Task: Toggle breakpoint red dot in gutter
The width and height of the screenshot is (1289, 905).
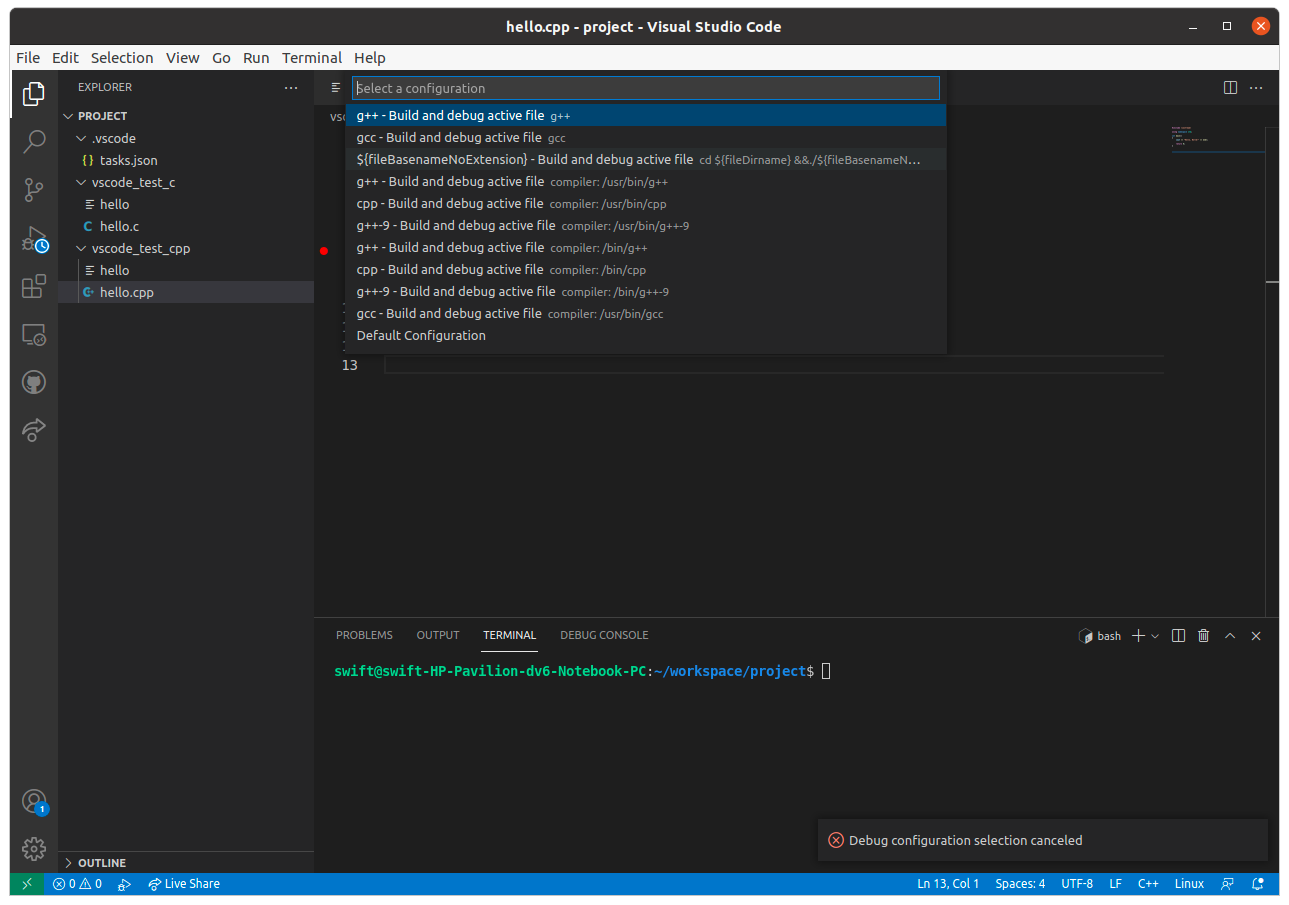Action: coord(324,251)
